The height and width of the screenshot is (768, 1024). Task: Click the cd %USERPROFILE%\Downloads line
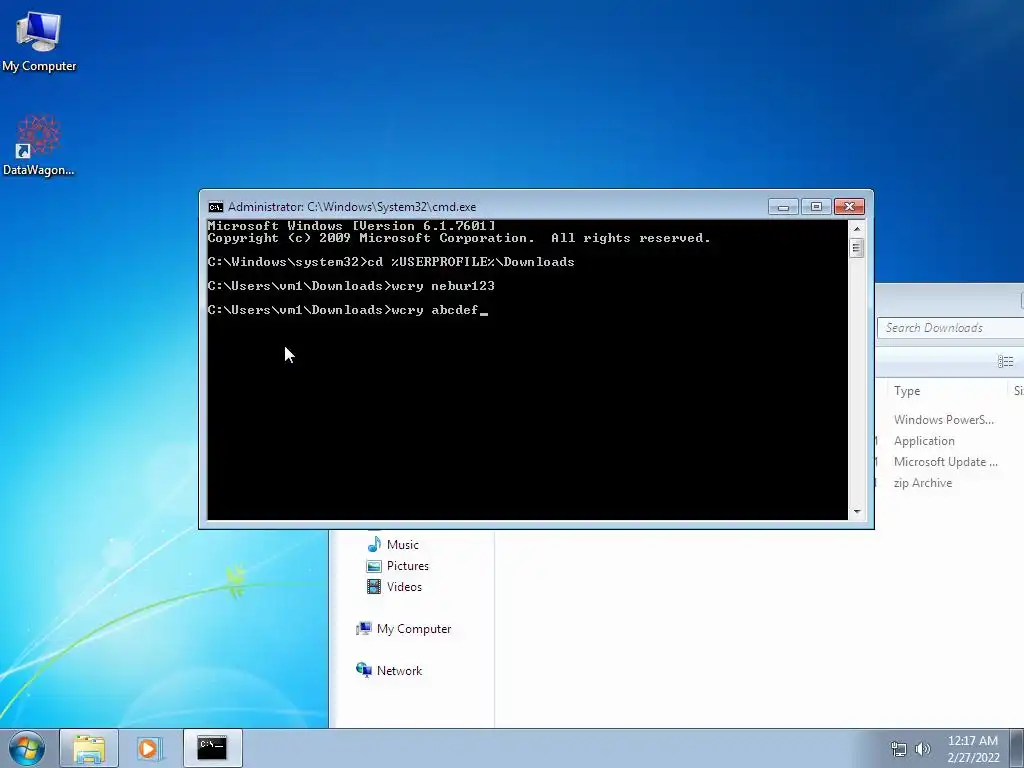[391, 262]
